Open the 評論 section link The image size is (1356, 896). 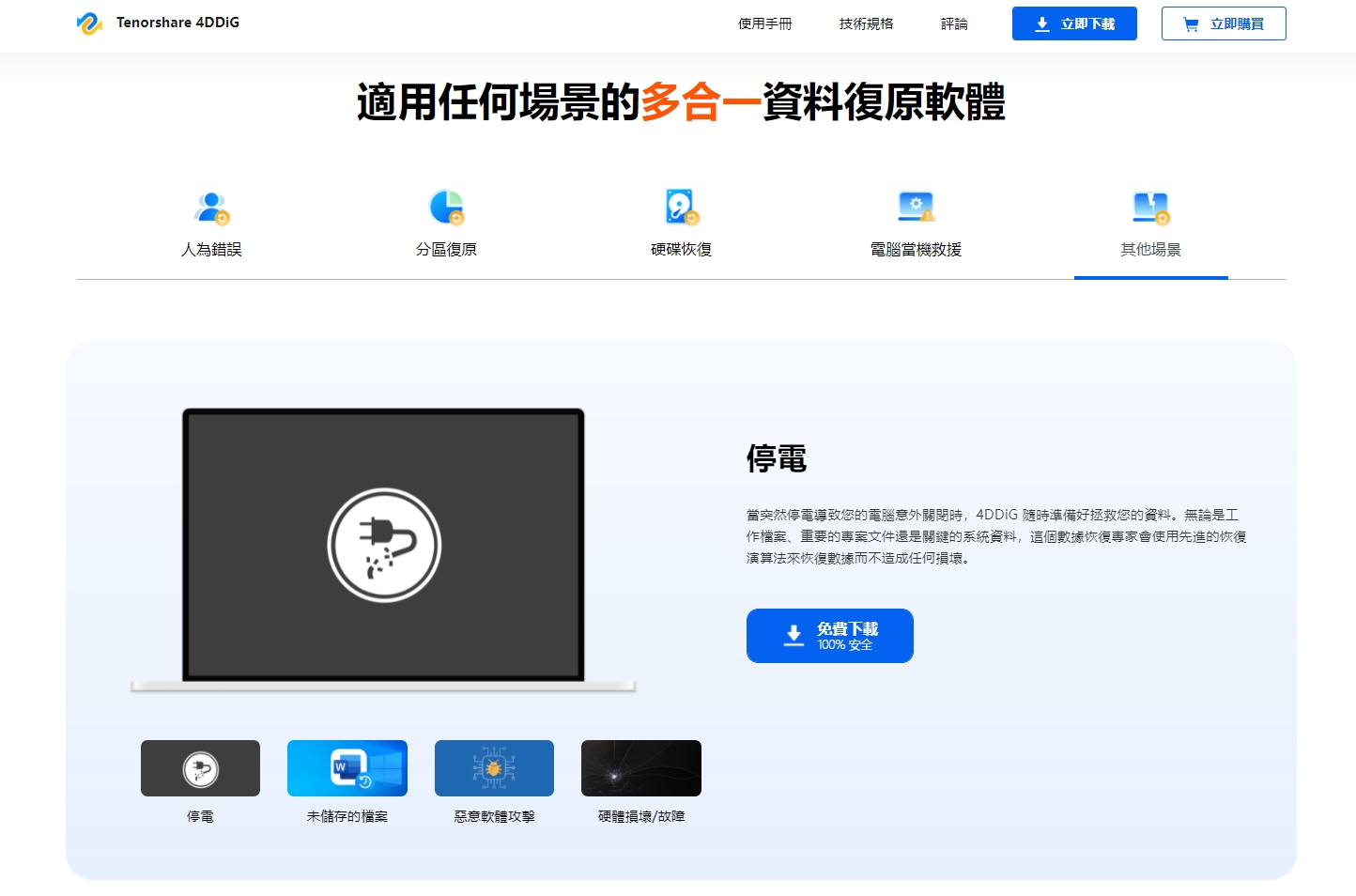pos(954,24)
